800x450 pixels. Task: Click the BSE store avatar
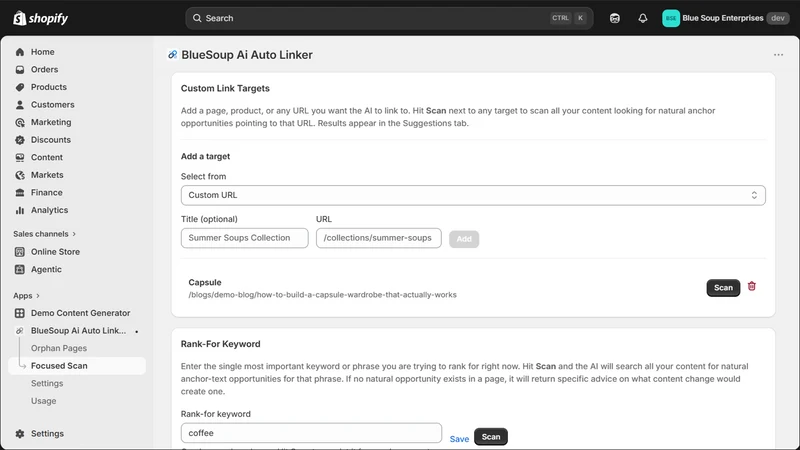671,18
